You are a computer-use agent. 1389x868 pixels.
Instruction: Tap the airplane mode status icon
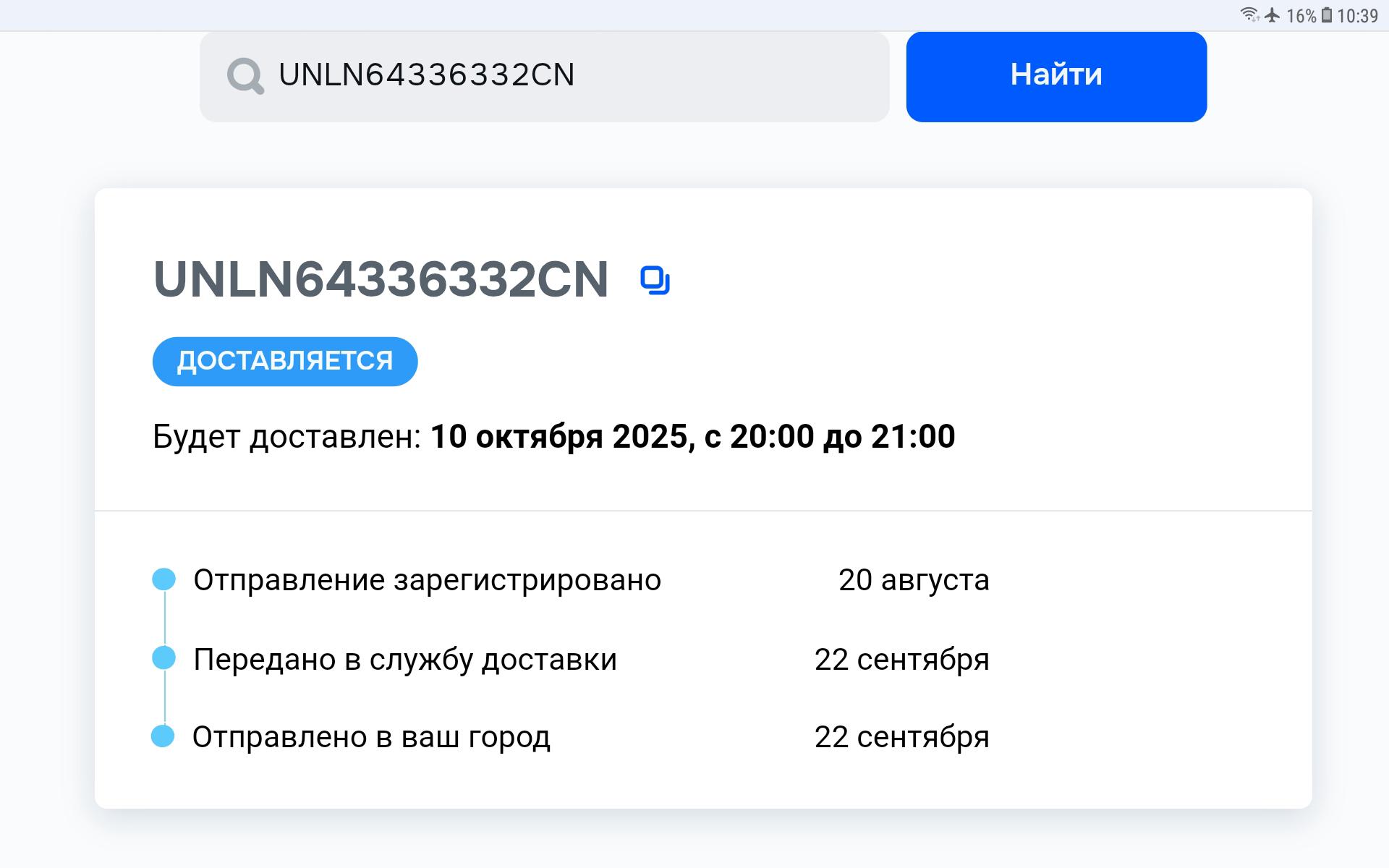[x=1272, y=15]
